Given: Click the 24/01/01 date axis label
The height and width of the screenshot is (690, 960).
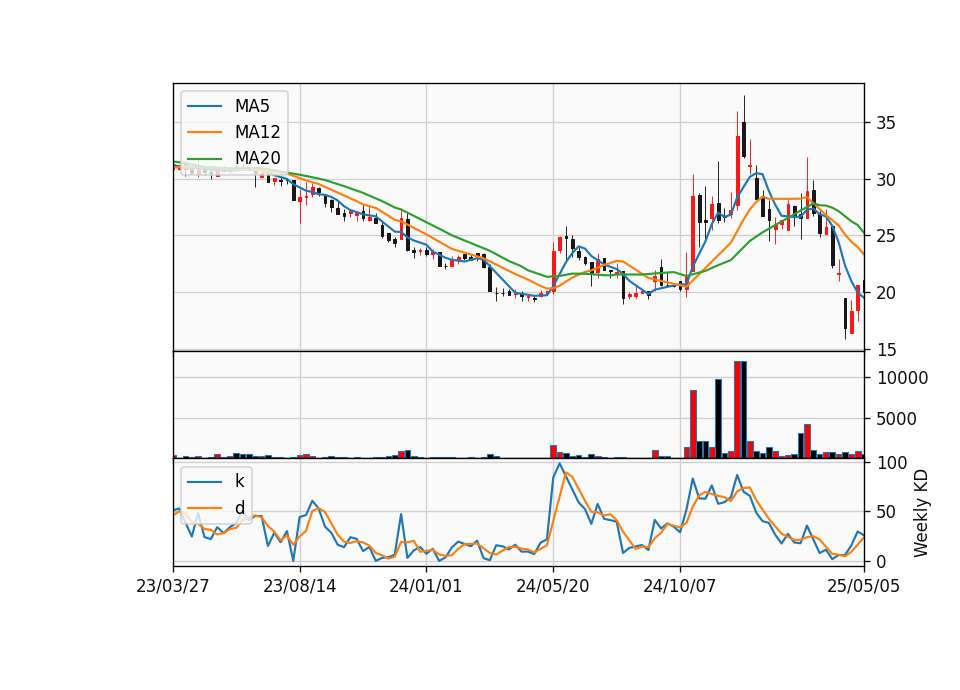Looking at the screenshot, I should (426, 587).
